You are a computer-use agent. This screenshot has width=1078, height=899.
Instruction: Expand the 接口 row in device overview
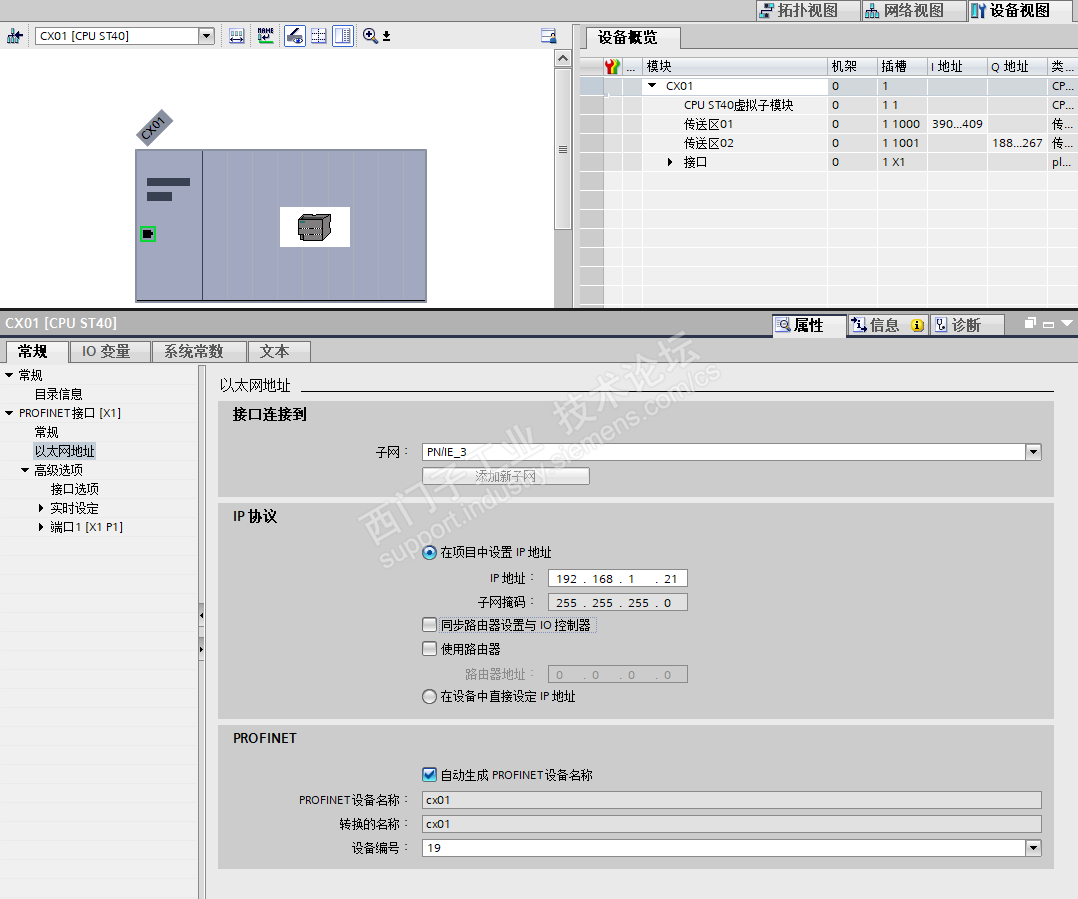(x=670, y=162)
